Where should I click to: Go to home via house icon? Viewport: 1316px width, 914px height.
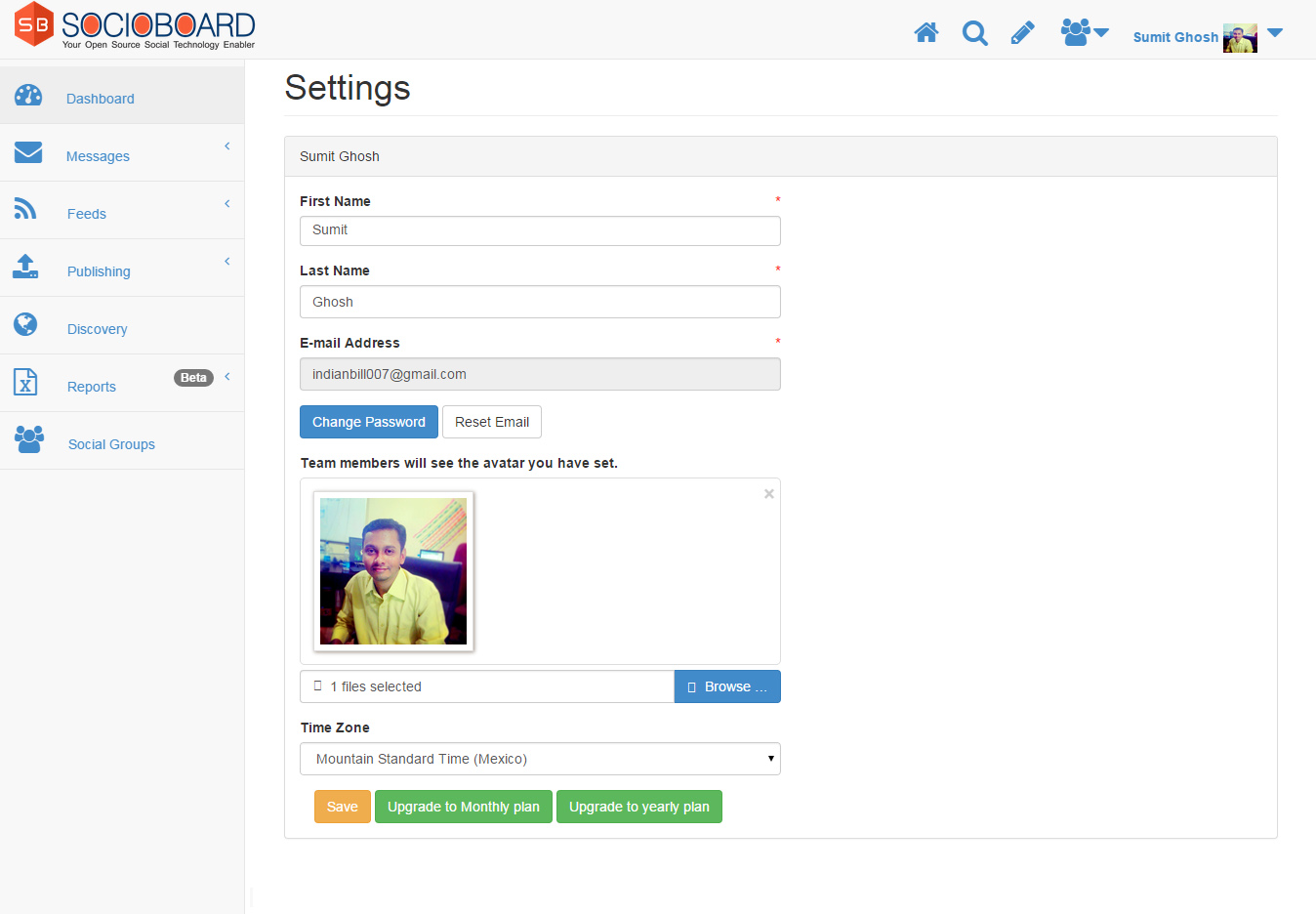(x=926, y=33)
